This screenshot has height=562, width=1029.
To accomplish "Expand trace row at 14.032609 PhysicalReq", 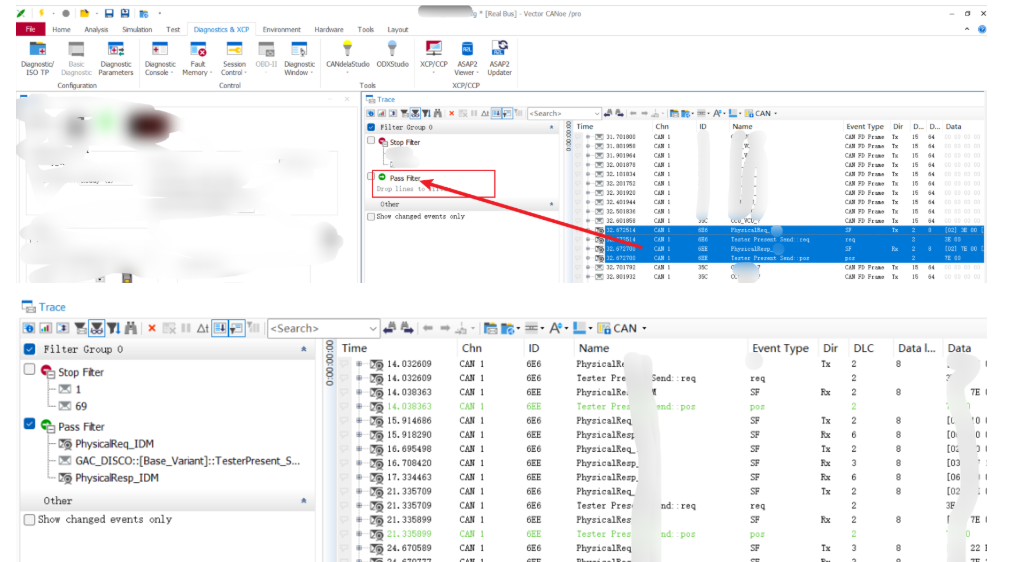I will (359, 364).
